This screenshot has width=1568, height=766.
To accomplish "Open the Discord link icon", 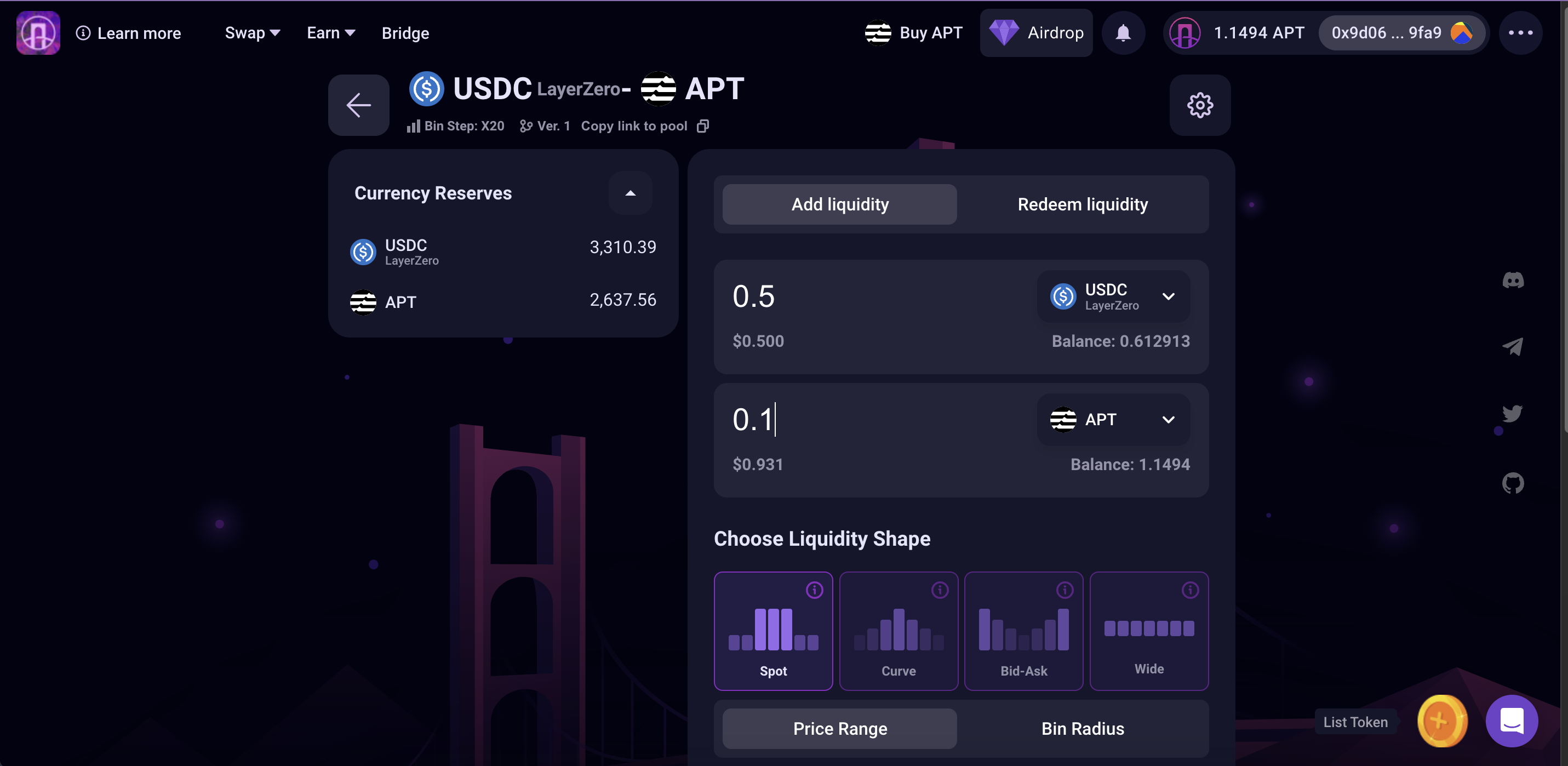I will pos(1513,280).
